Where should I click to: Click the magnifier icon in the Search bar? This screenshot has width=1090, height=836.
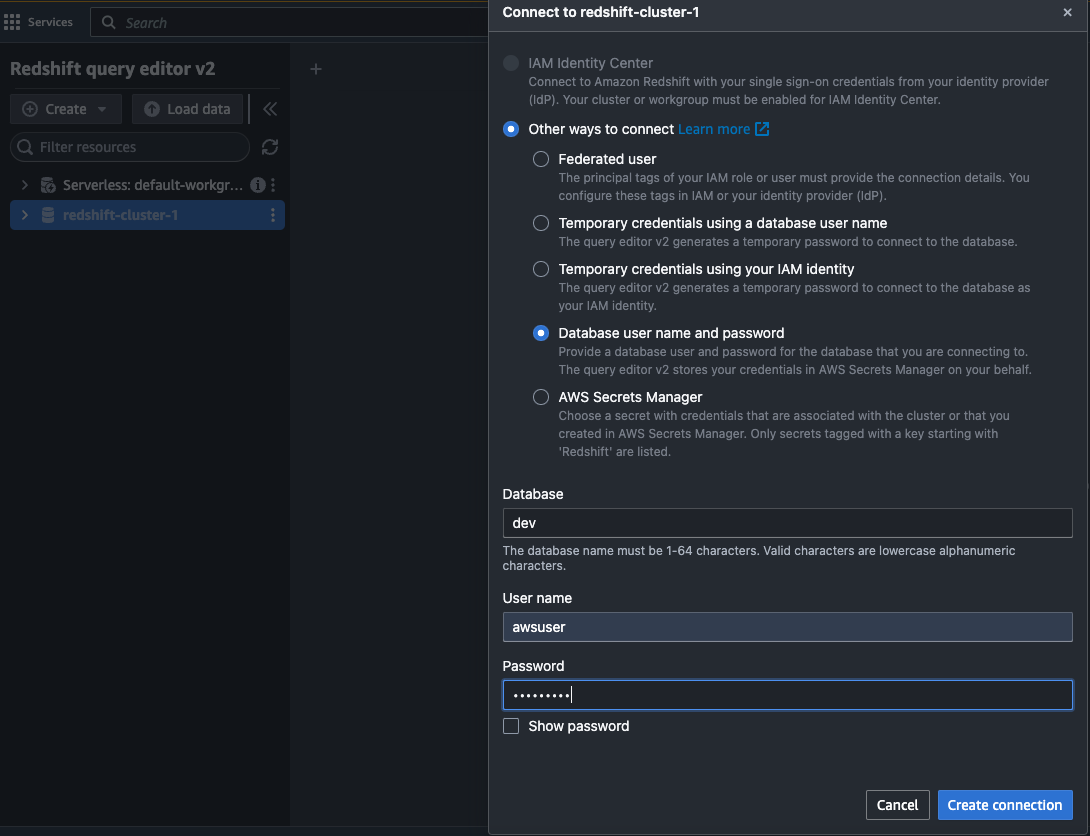pyautogui.click(x=108, y=22)
